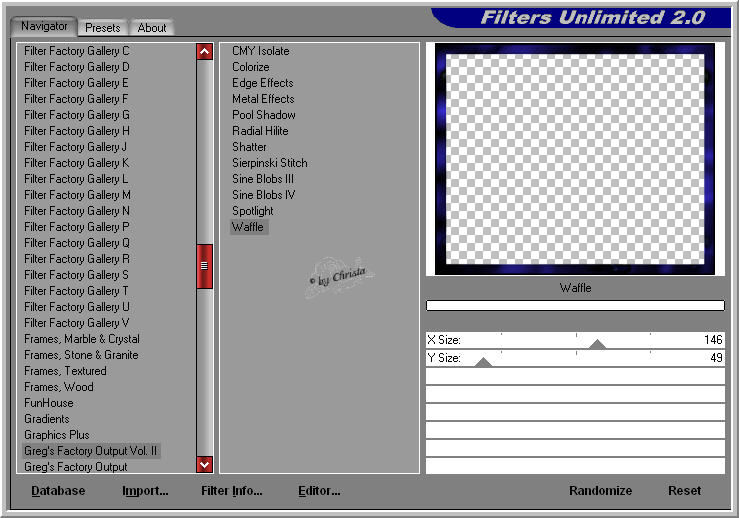Click the Import... button
739x518 pixels.
tap(145, 491)
